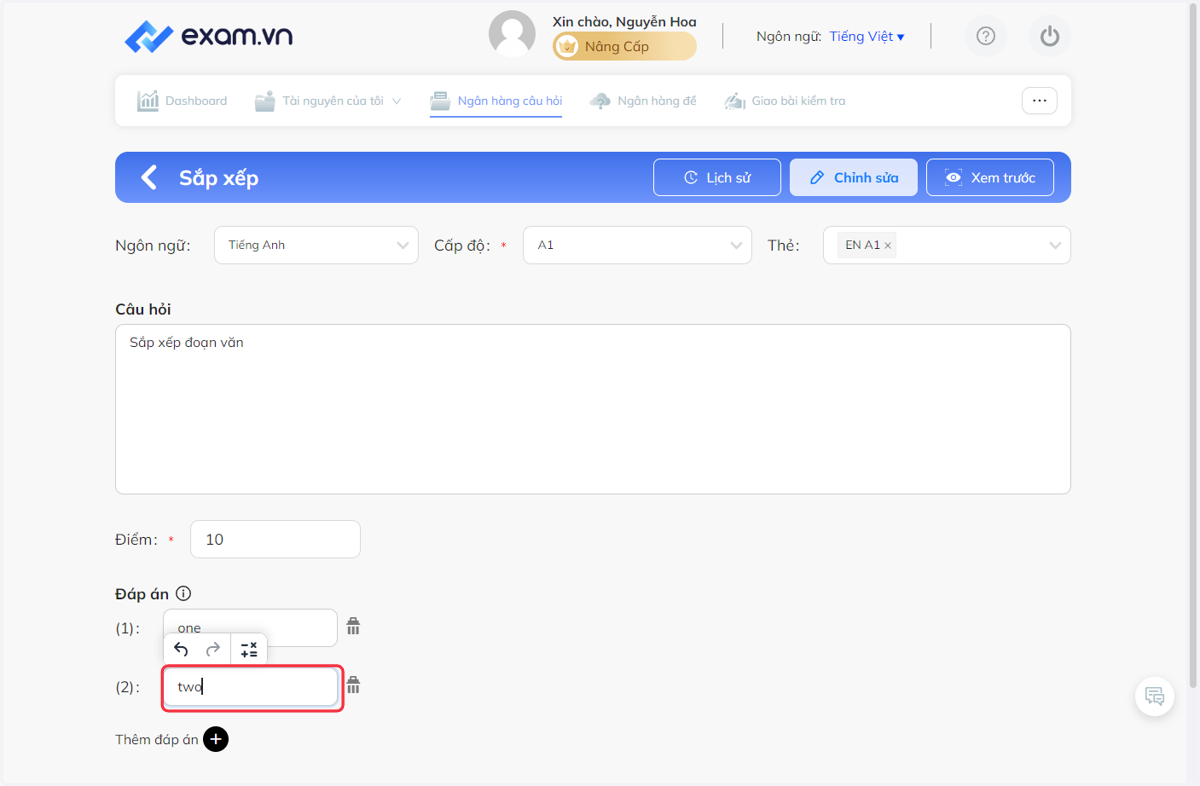
Task: Delete answer (1) with trash icon
Action: click(353, 626)
